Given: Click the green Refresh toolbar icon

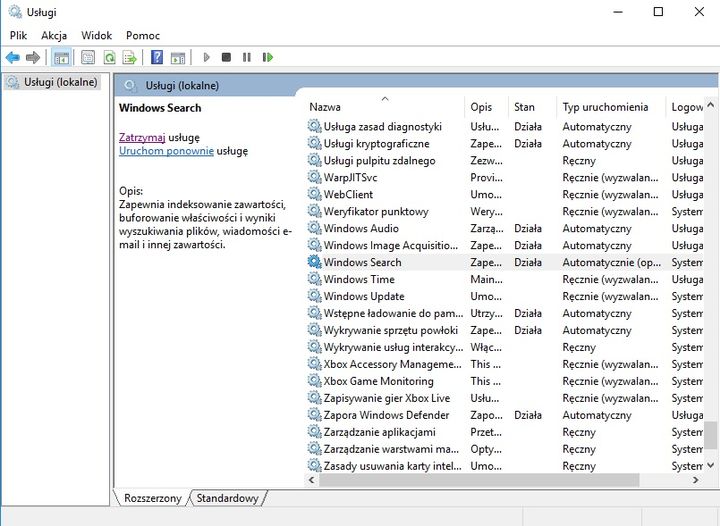Looking at the screenshot, I should coord(109,57).
